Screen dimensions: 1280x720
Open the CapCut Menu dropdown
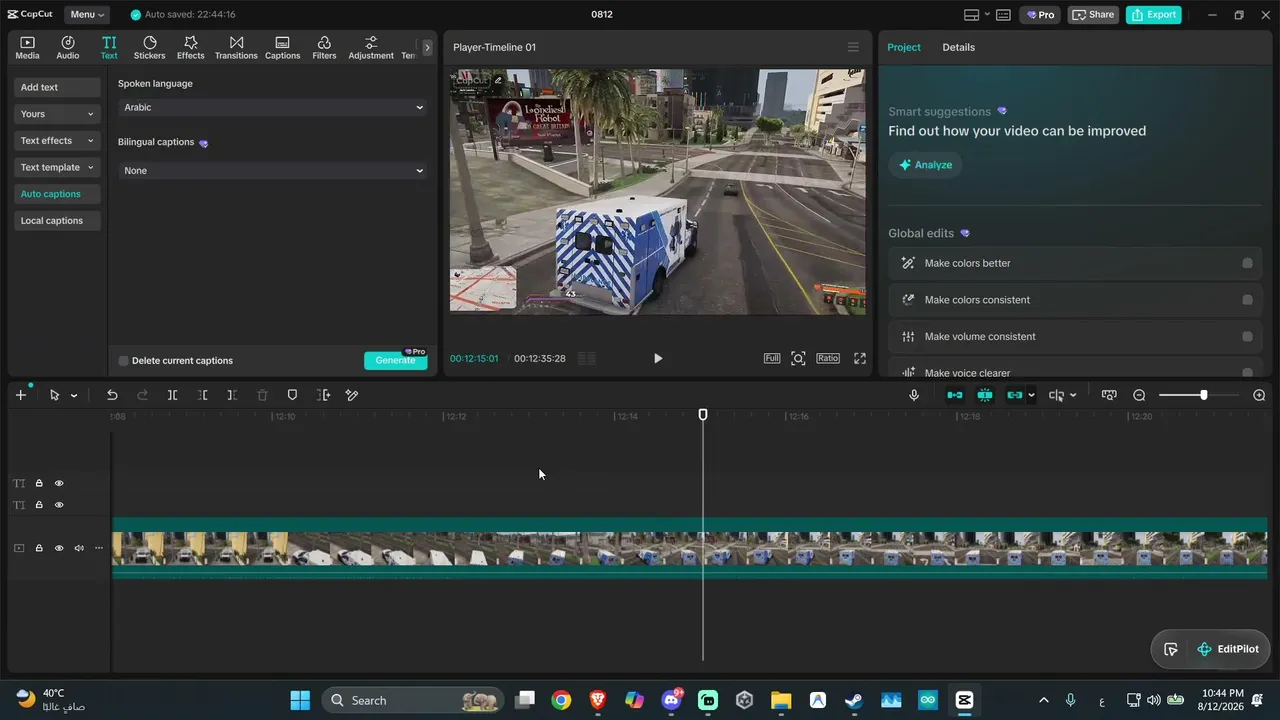87,15
